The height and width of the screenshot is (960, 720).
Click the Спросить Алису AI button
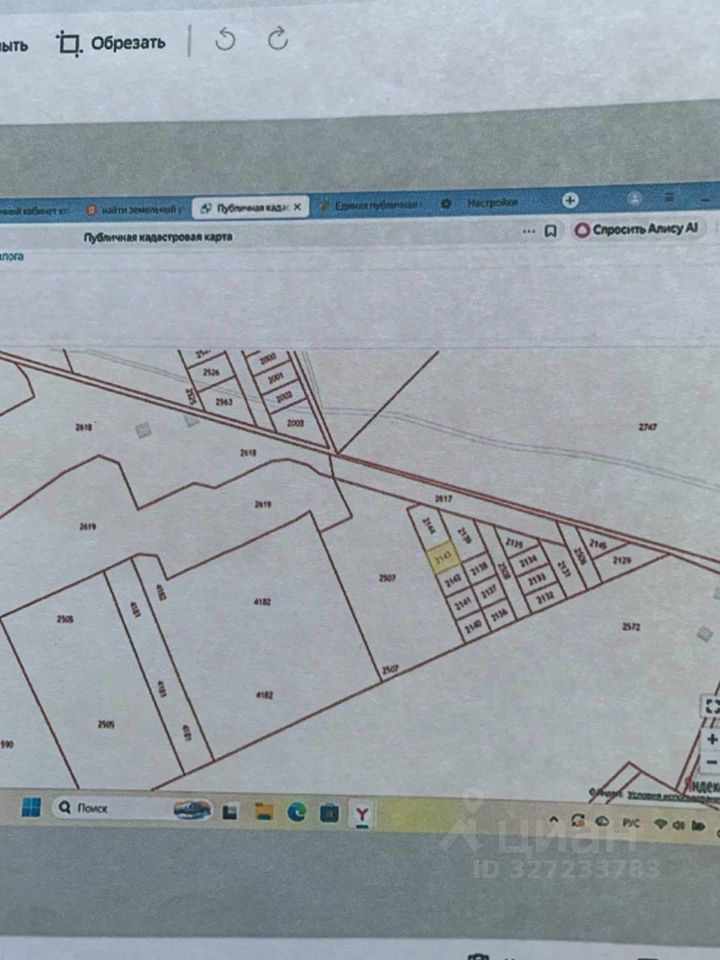[636, 229]
